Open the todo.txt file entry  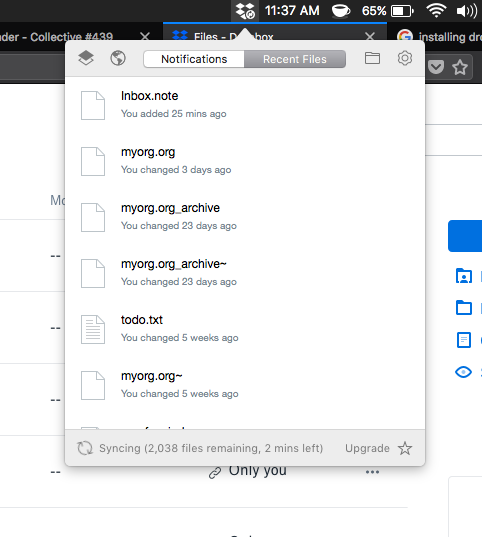[245, 329]
